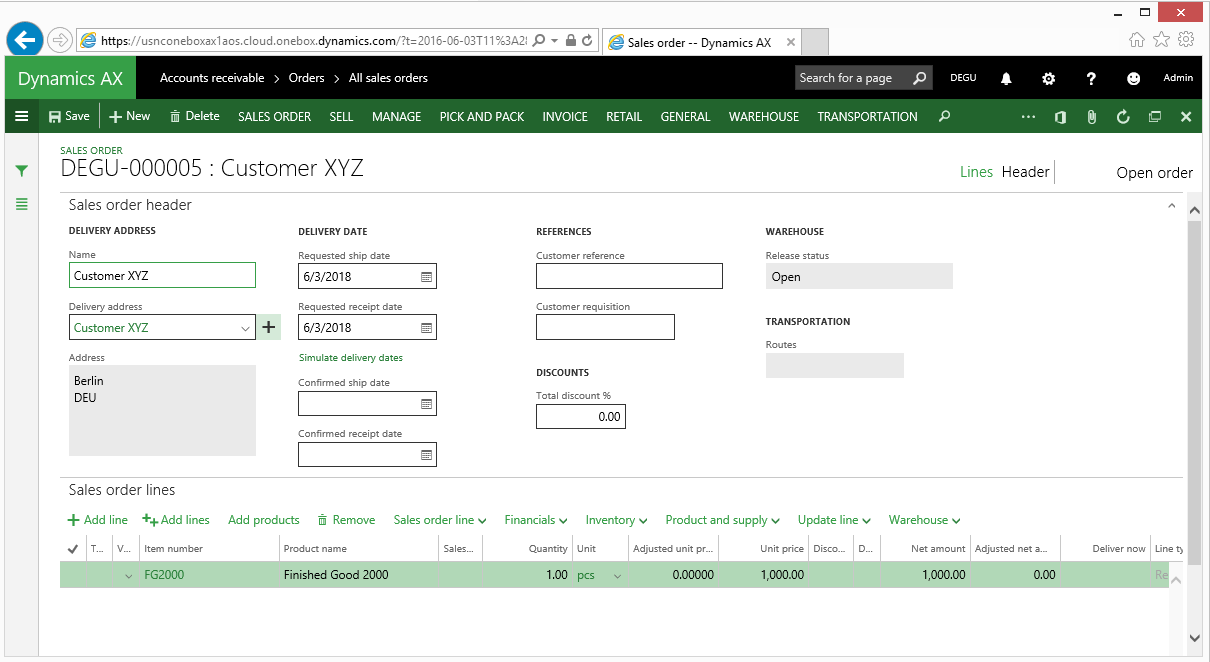Toggle the select-all checkmark in grid header
Screen dimensions: 1210x662
point(72,548)
